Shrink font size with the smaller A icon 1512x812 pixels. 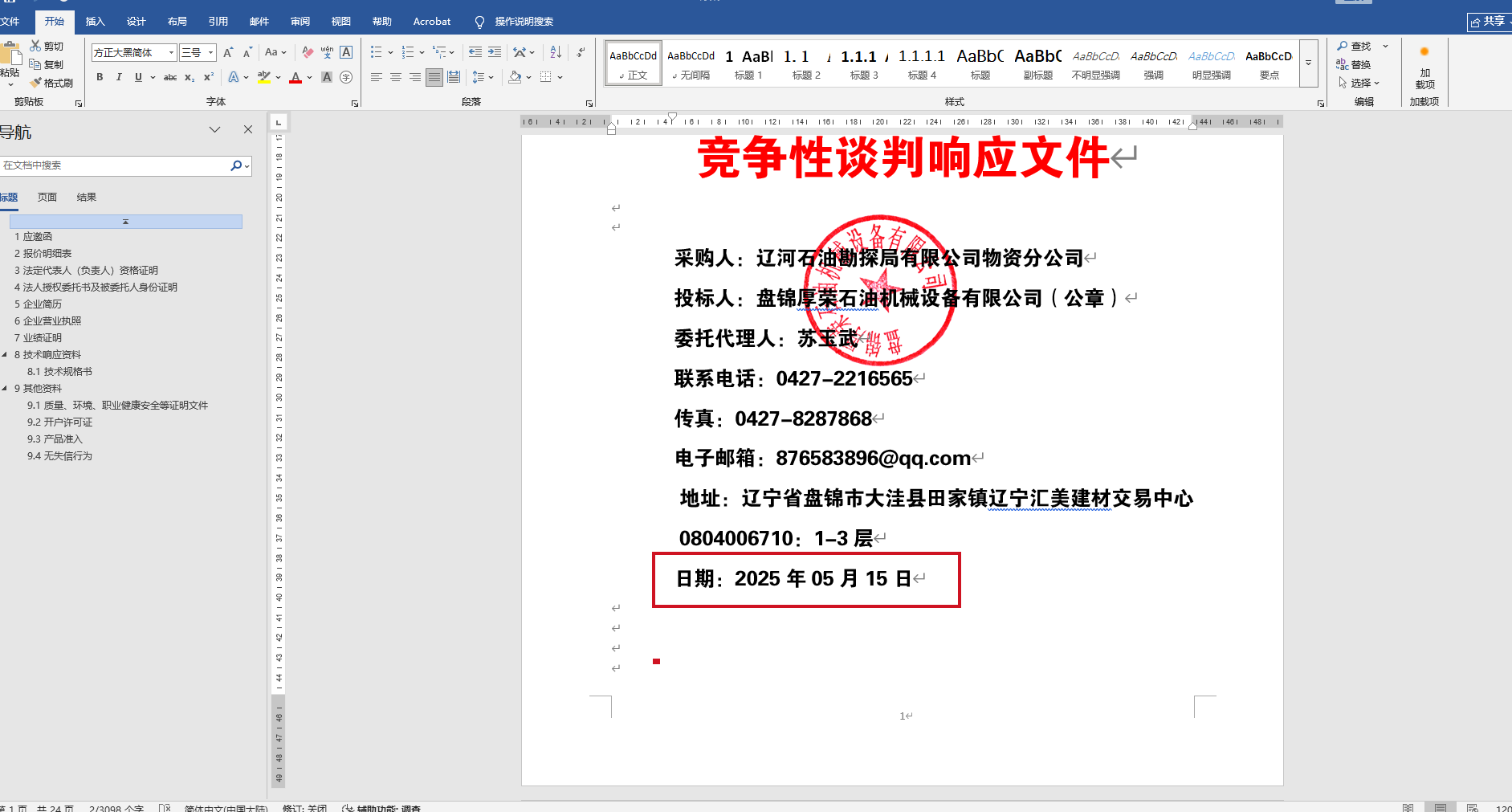(247, 53)
